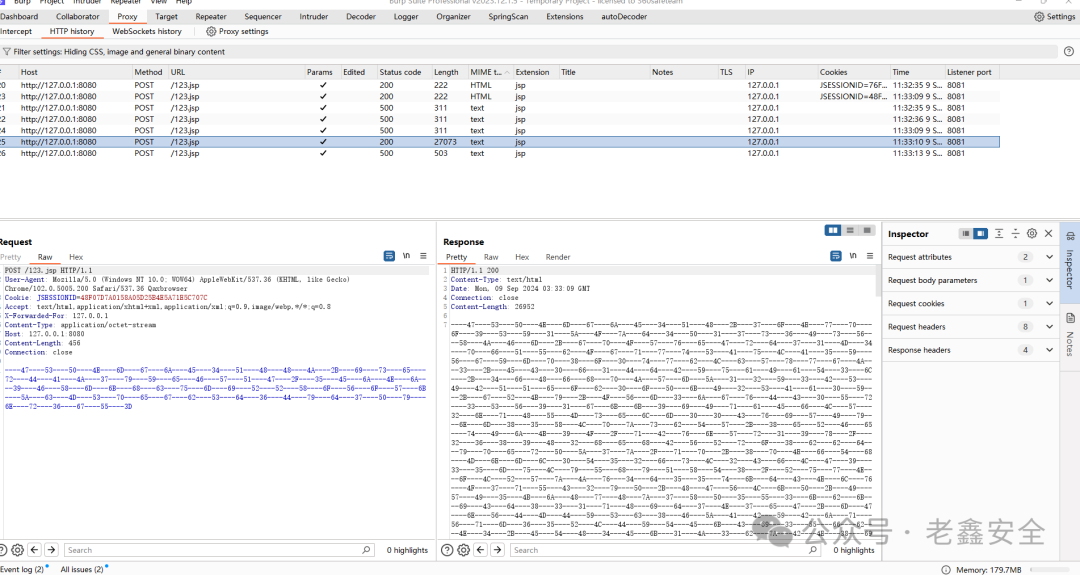Toggle request non-printable characters \n icon
Viewport: 1080px width, 575px height.
pyautogui.click(x=406, y=255)
